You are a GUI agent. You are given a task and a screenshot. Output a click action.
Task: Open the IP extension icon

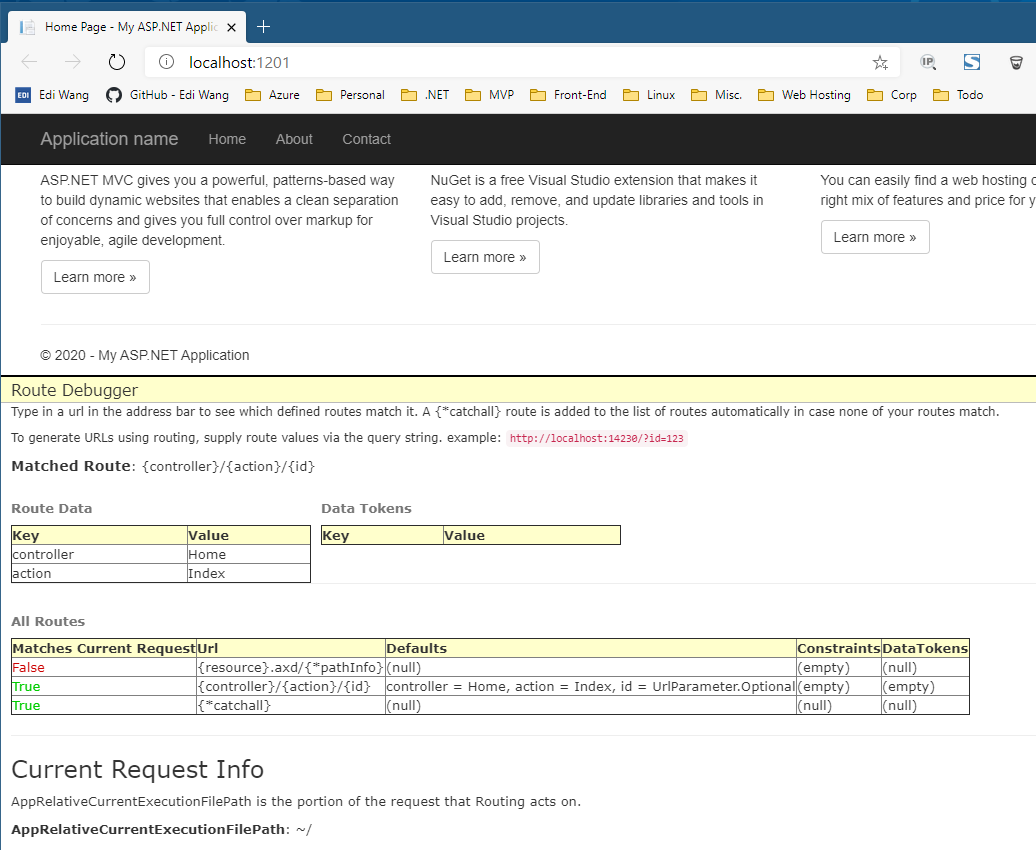[928, 62]
